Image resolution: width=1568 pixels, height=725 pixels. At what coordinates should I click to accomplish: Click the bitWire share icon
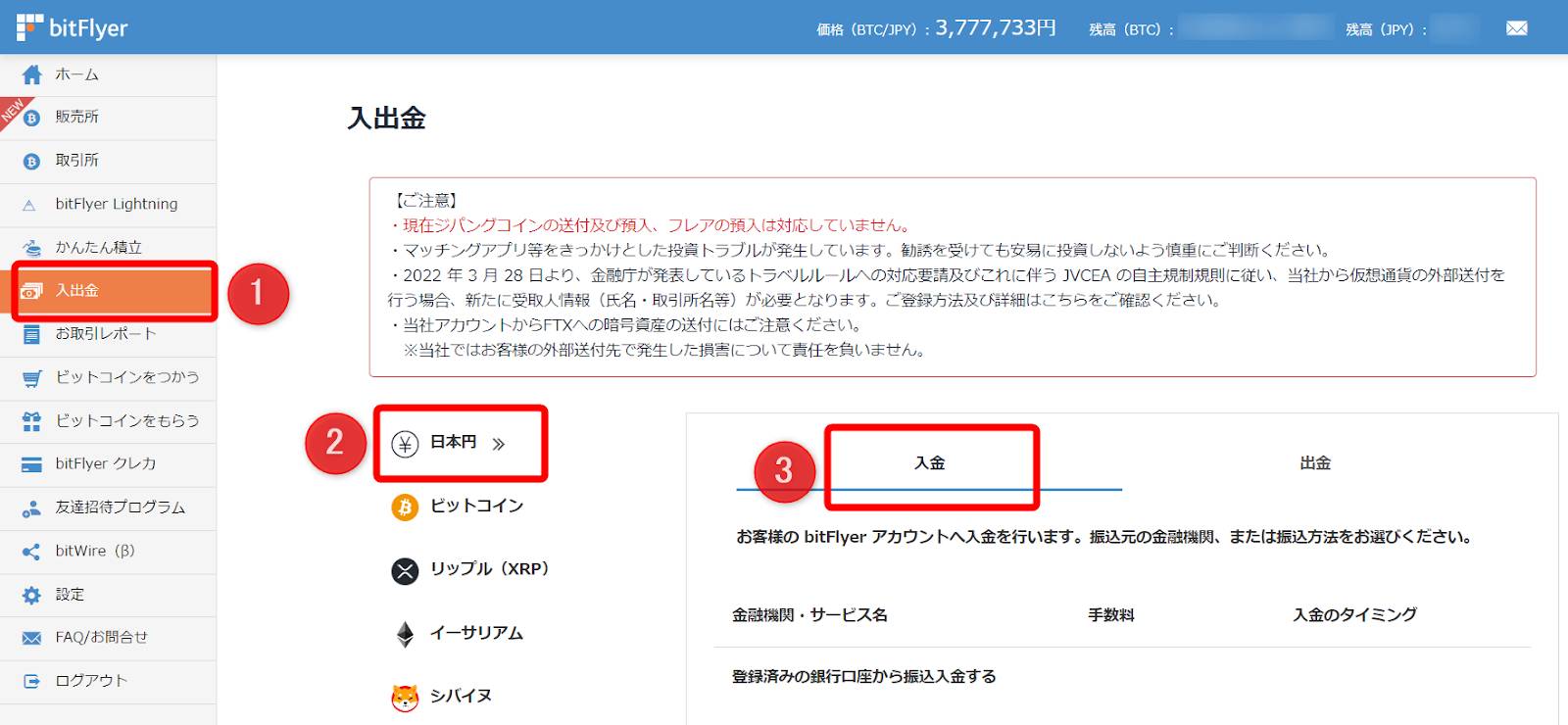[x=32, y=552]
